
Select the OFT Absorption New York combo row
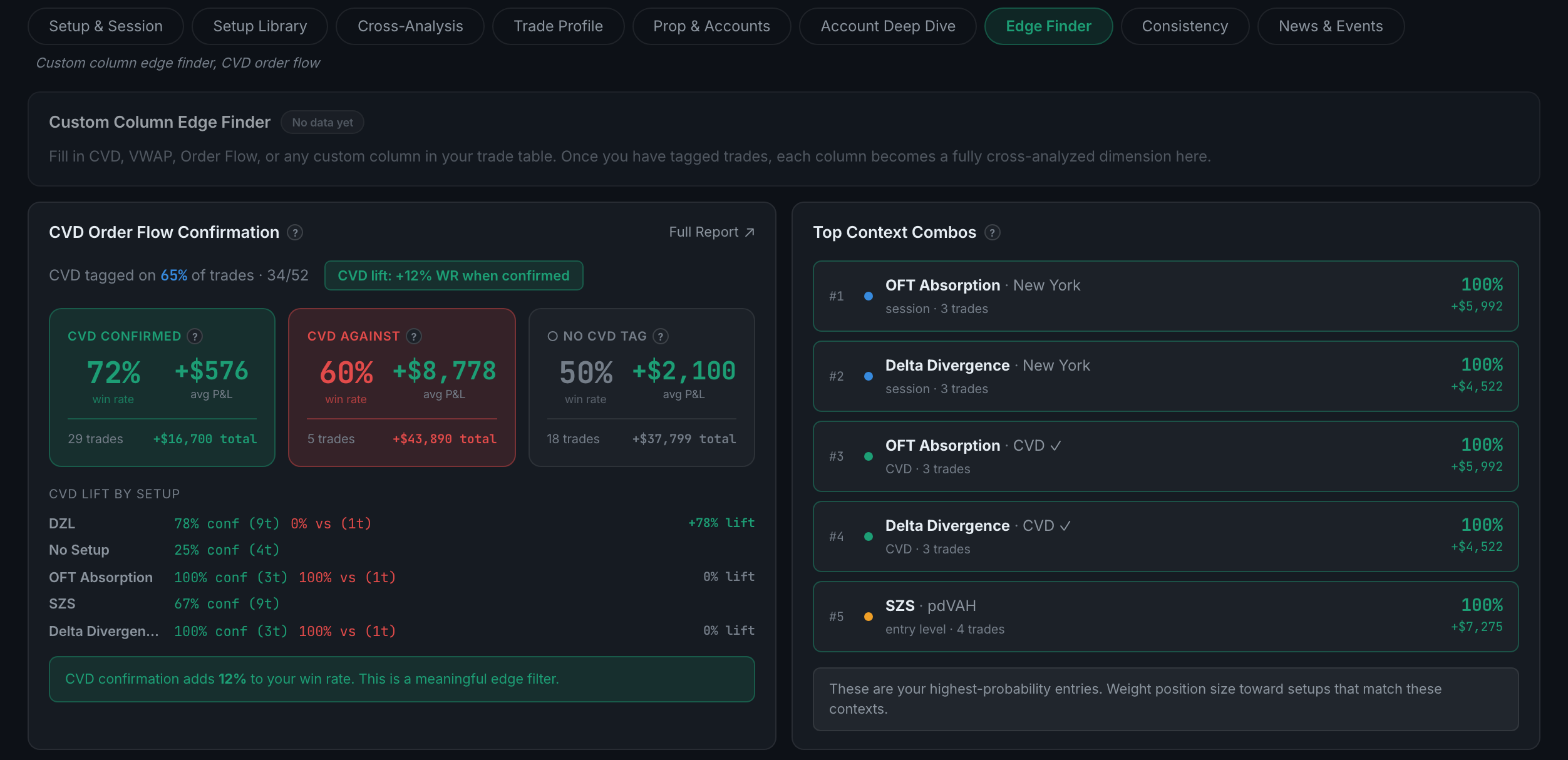coord(1165,296)
